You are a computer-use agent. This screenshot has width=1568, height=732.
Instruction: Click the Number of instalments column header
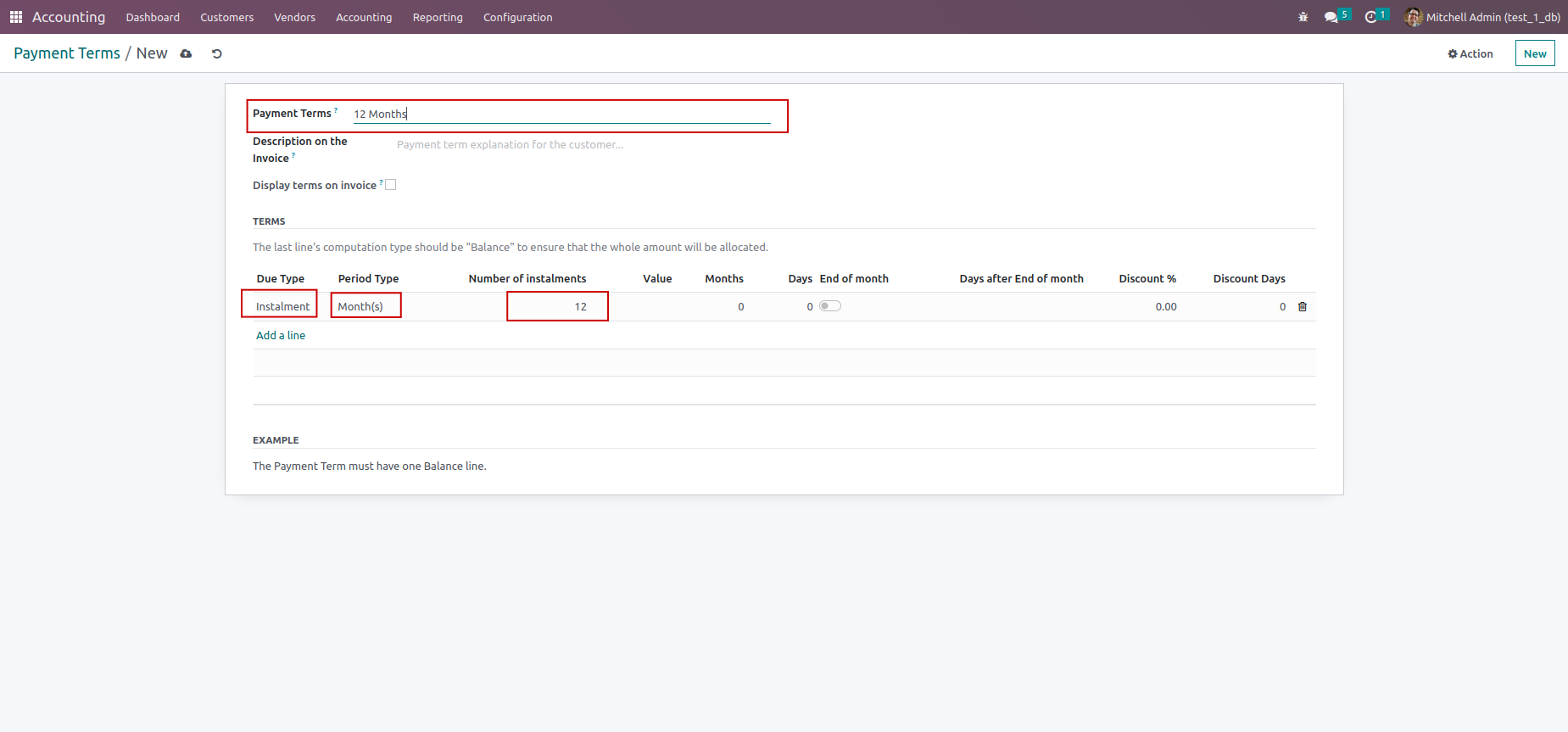pyautogui.click(x=527, y=279)
